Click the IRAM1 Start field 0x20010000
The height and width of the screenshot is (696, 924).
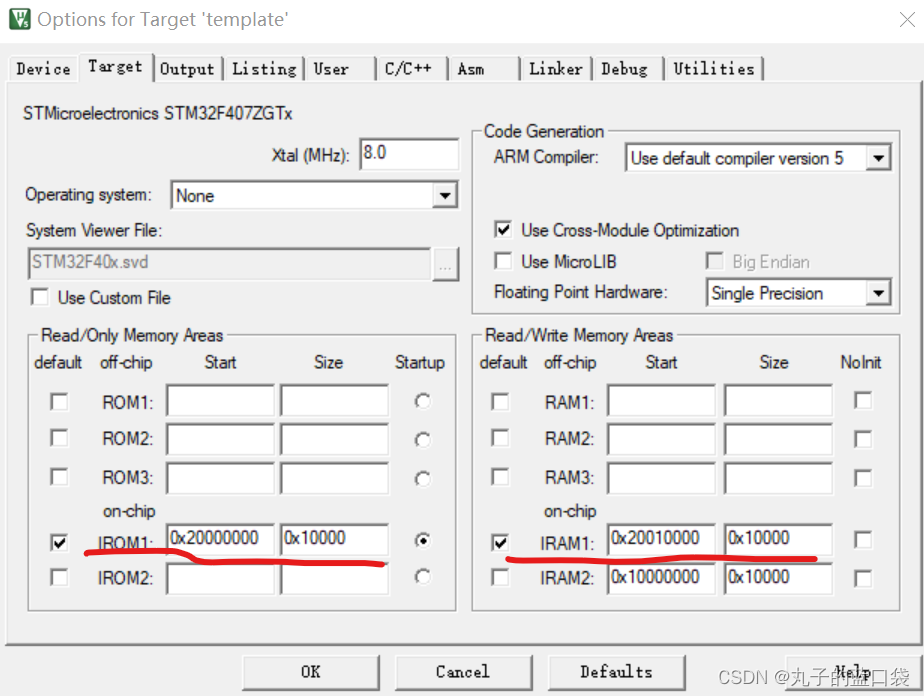(662, 539)
